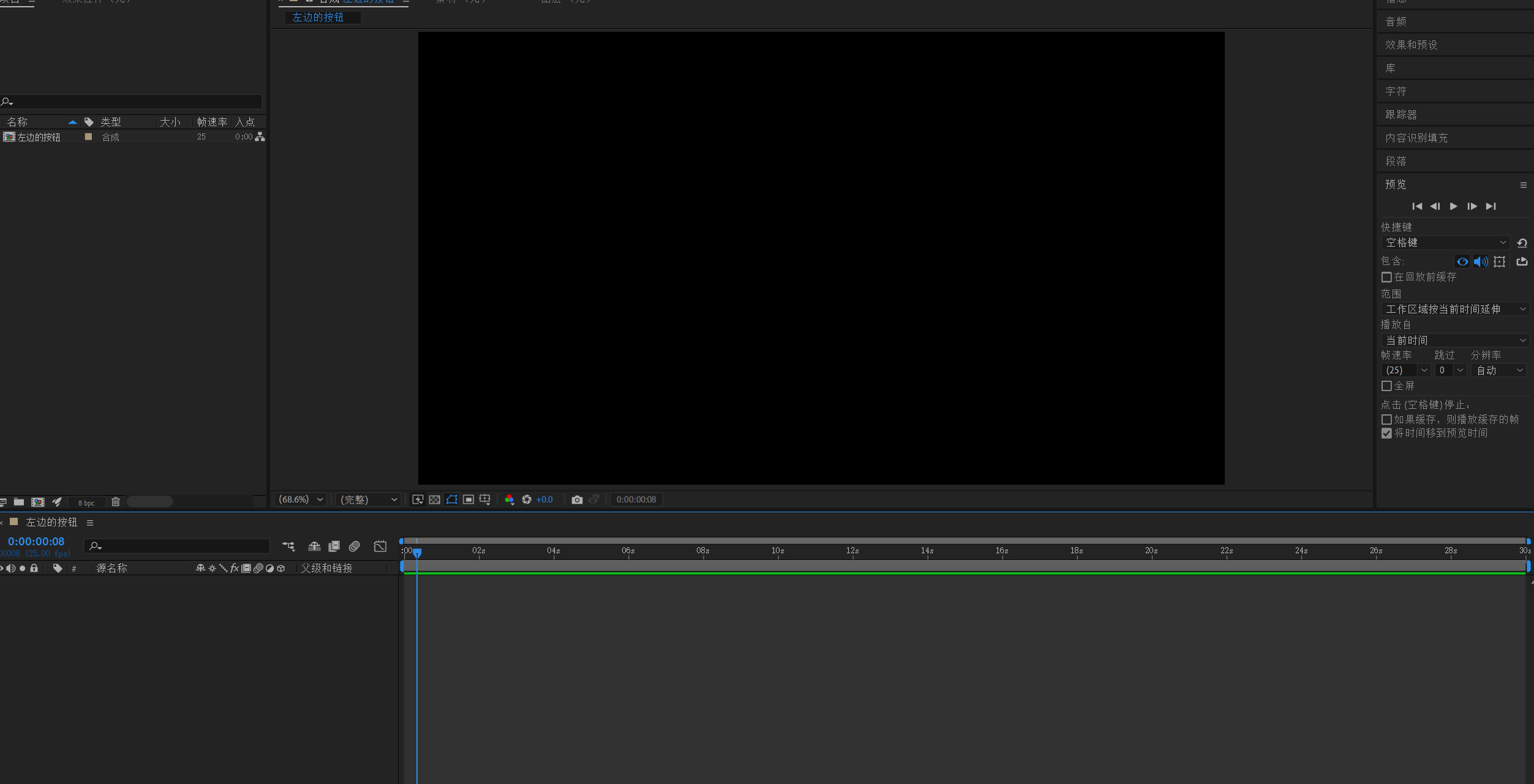1534x784 pixels.
Task: Click the timeline current time 0:00:00:08
Action: tap(36, 542)
